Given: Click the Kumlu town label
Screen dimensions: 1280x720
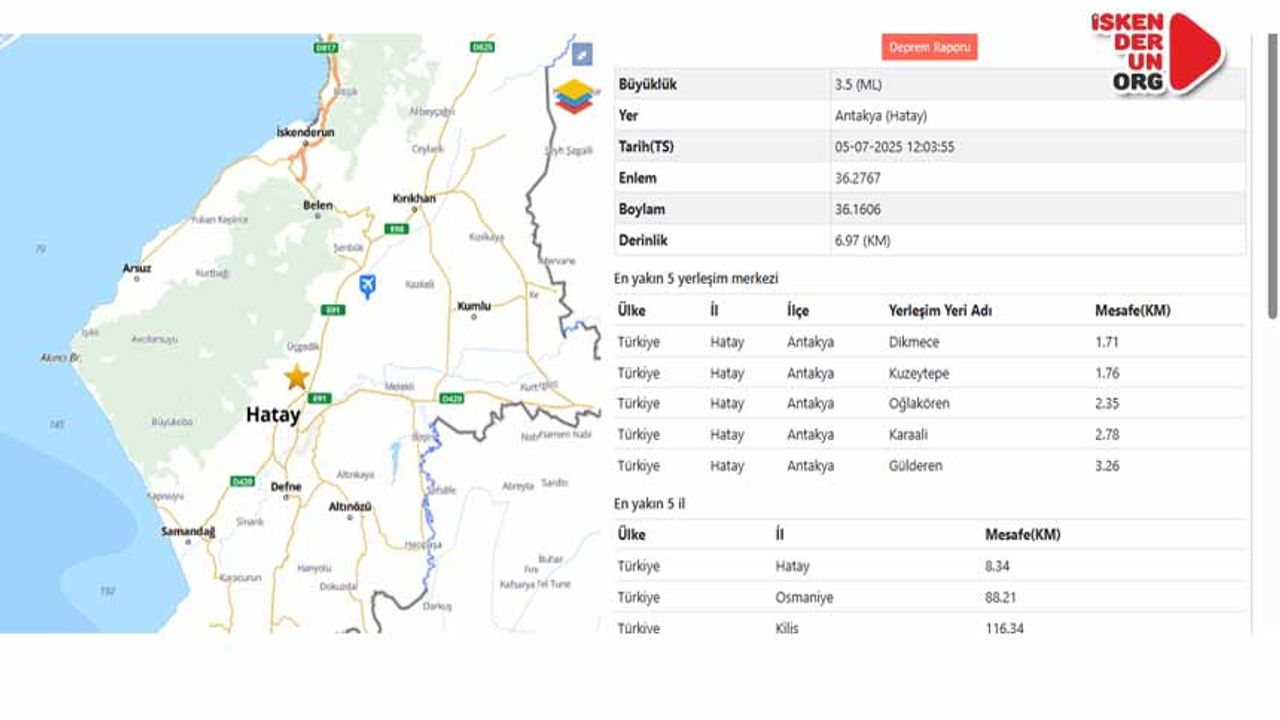Looking at the screenshot, I should (474, 306).
